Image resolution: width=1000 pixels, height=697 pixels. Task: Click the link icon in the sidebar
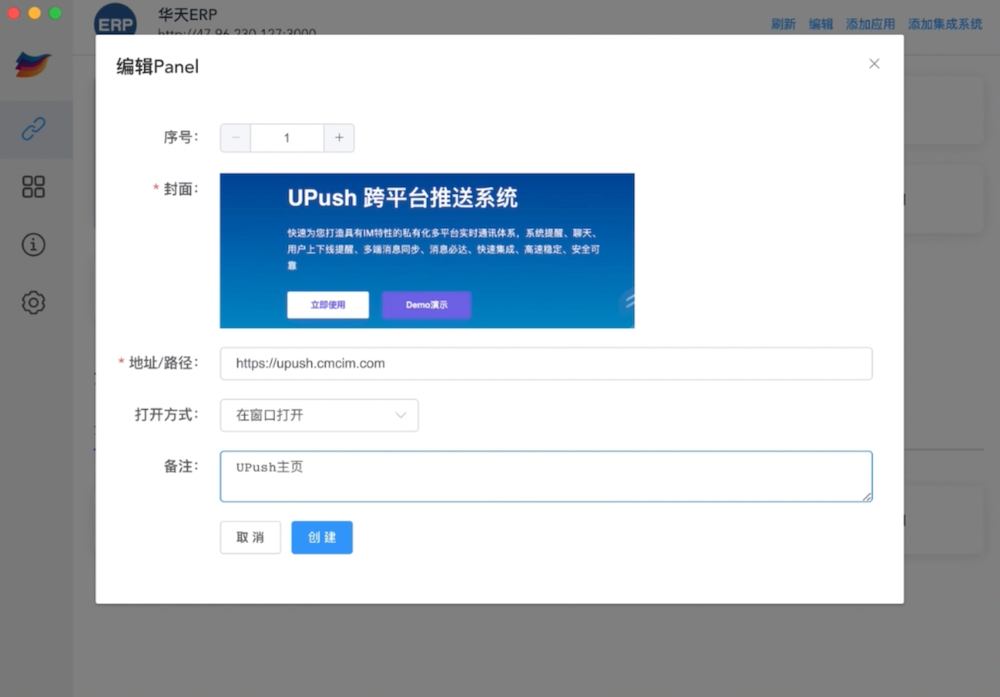pos(34,129)
